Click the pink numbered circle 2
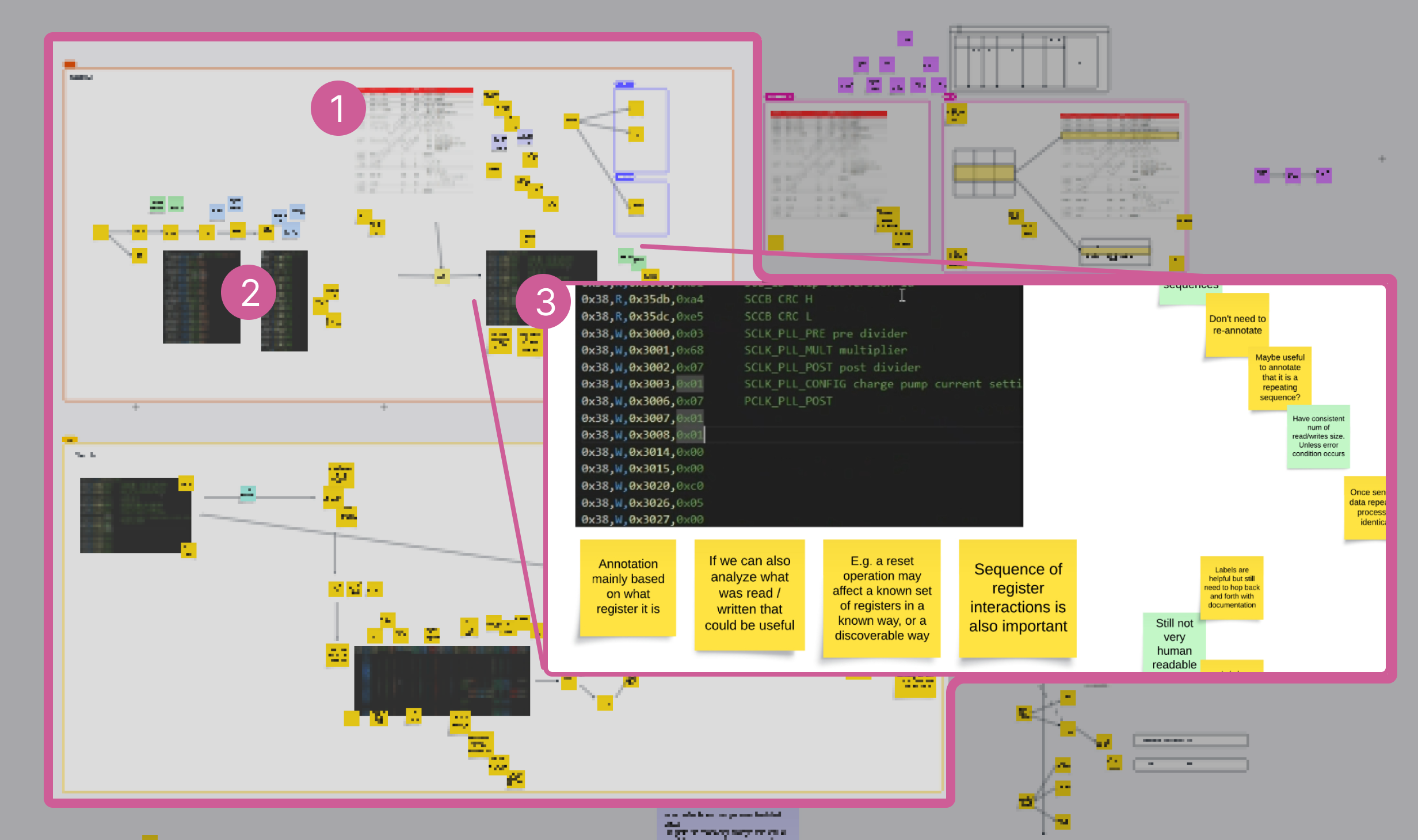This screenshot has height=840, width=1418. click(x=249, y=293)
